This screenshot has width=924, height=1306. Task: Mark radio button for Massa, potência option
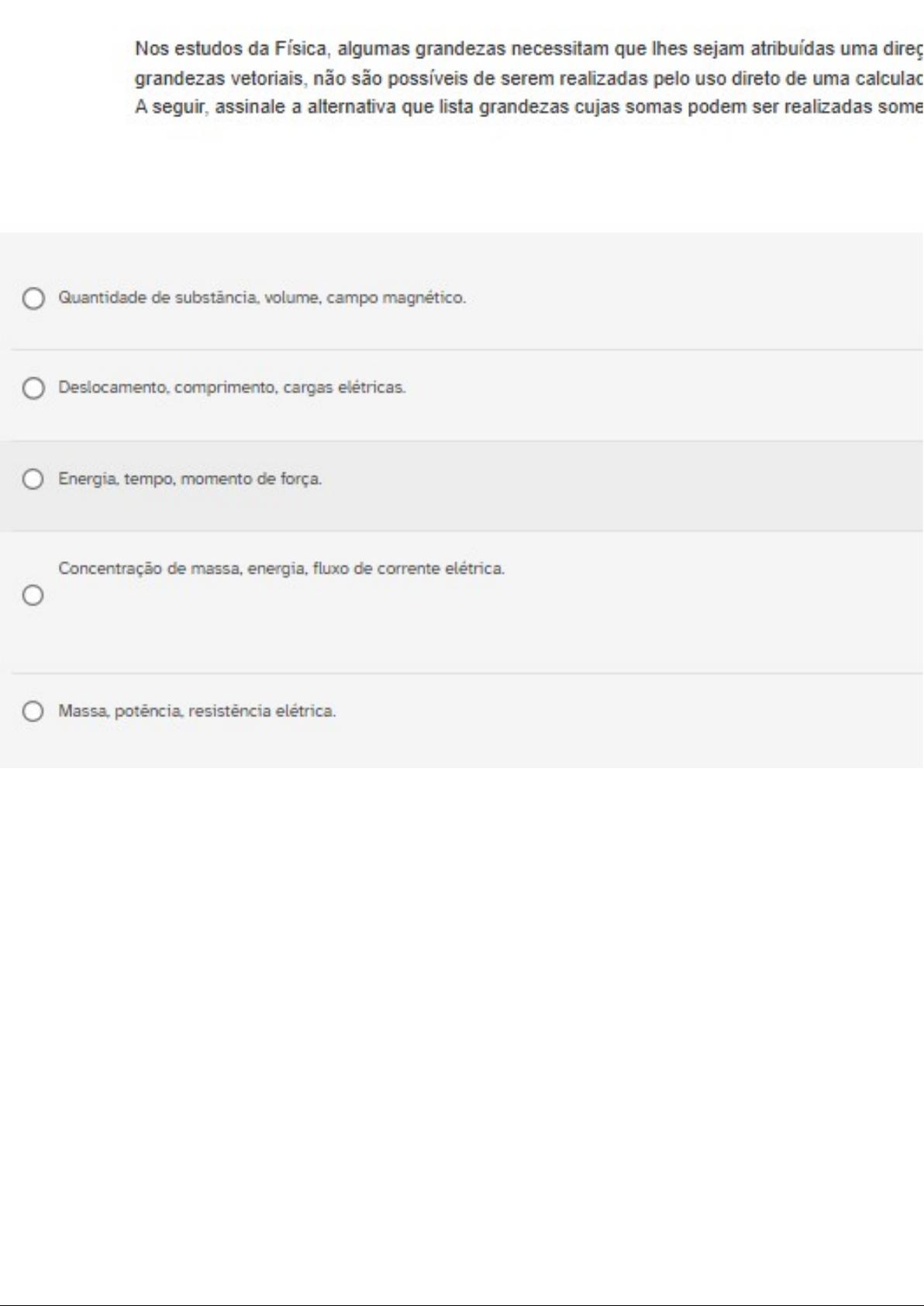point(33,712)
